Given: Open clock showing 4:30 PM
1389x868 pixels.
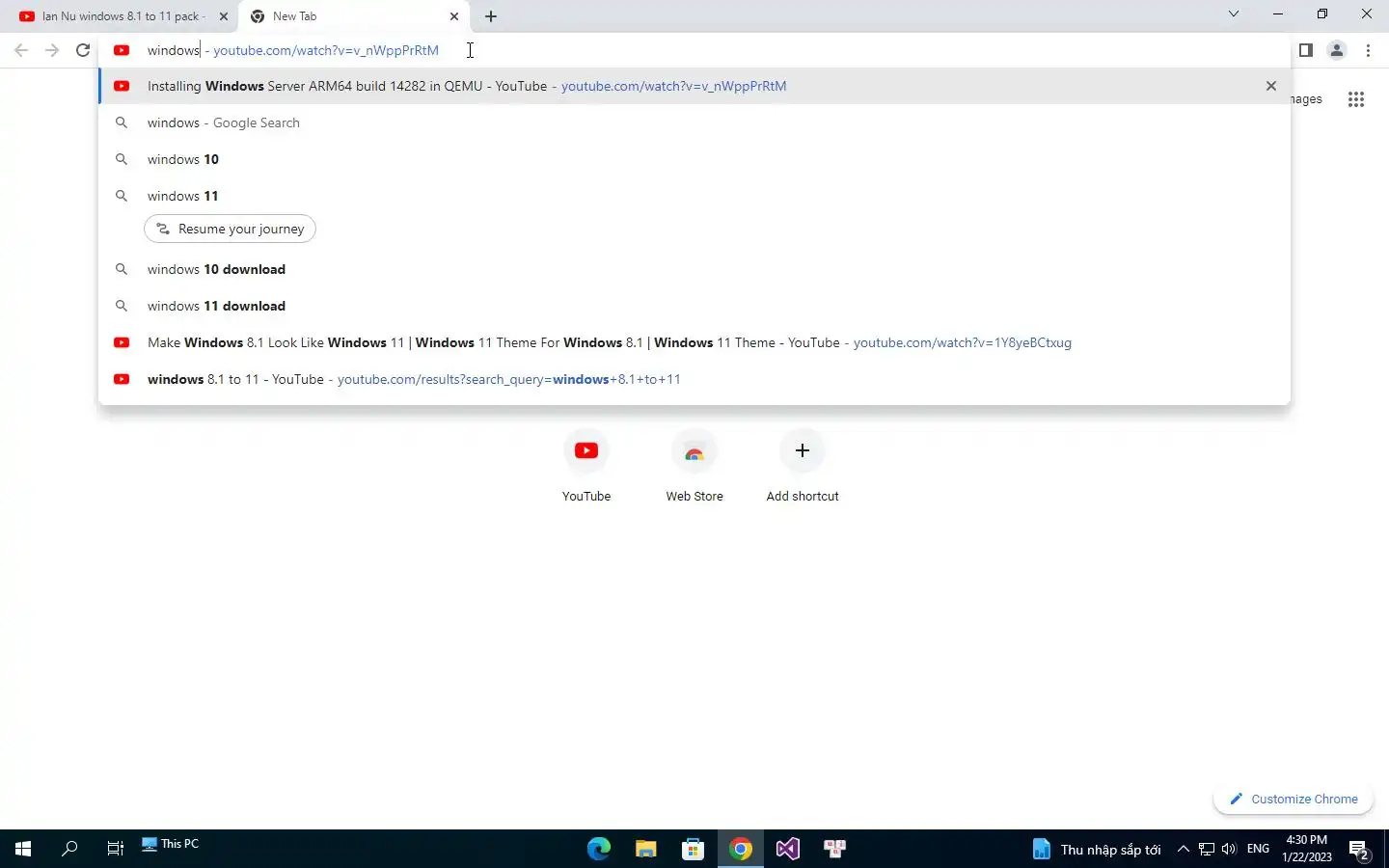Looking at the screenshot, I should click(x=1307, y=849).
